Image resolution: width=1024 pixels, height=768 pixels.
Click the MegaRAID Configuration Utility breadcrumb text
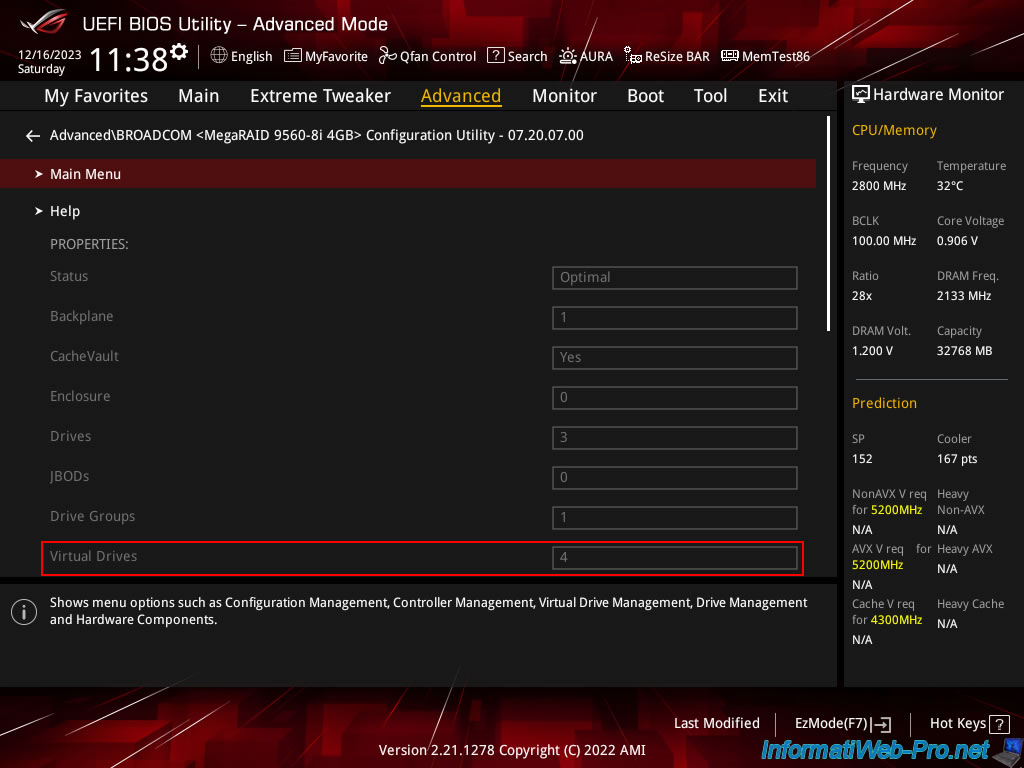pyautogui.click(x=317, y=135)
